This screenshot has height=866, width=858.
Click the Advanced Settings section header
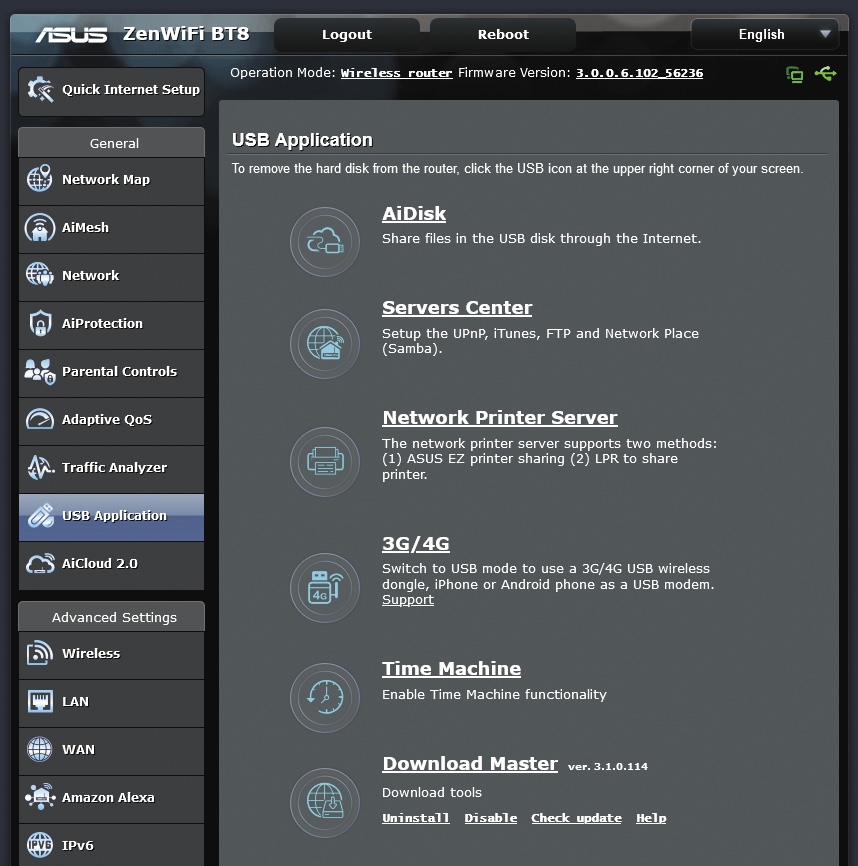point(112,617)
